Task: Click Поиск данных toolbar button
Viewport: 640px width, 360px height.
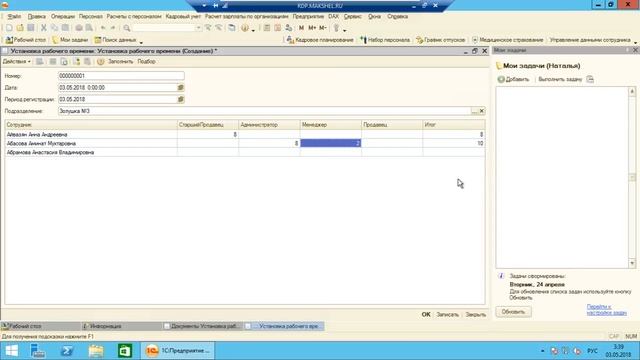Action: pos(115,40)
